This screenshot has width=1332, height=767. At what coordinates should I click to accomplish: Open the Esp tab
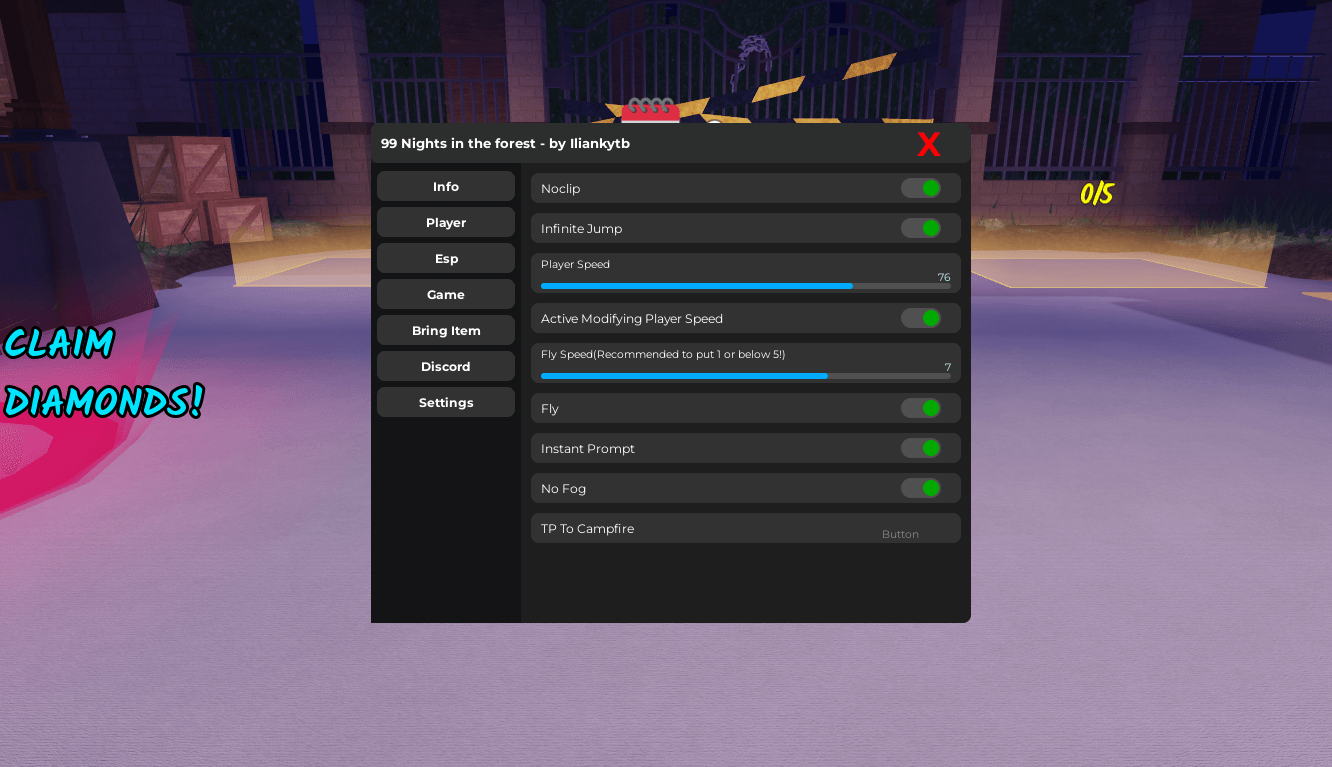[446, 259]
